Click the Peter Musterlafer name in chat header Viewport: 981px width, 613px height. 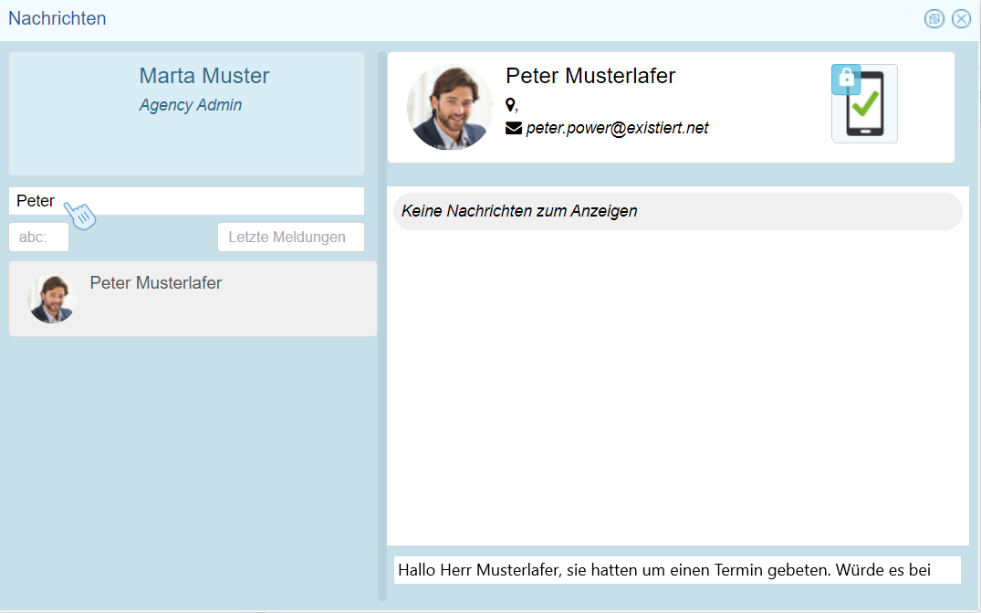point(590,76)
